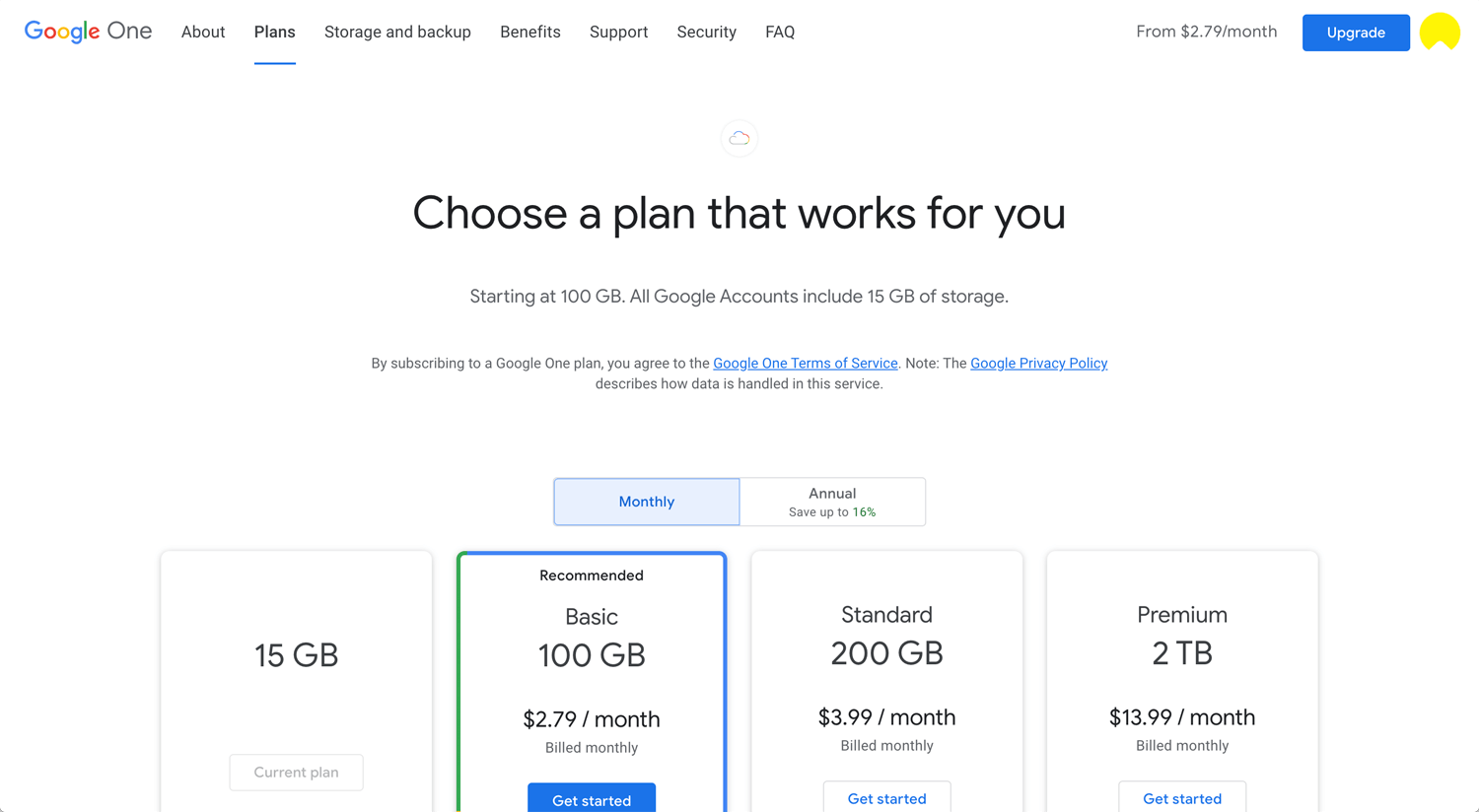
Task: Click the '15 GB' plan title
Action: coord(296,655)
